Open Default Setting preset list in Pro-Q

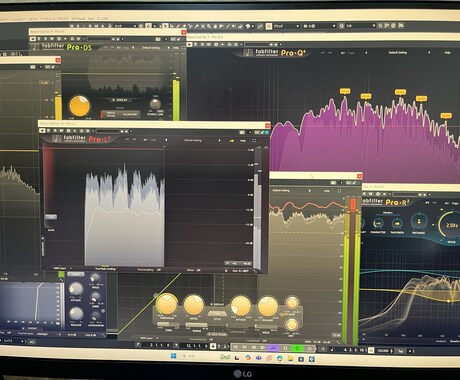pyautogui.click(x=397, y=53)
